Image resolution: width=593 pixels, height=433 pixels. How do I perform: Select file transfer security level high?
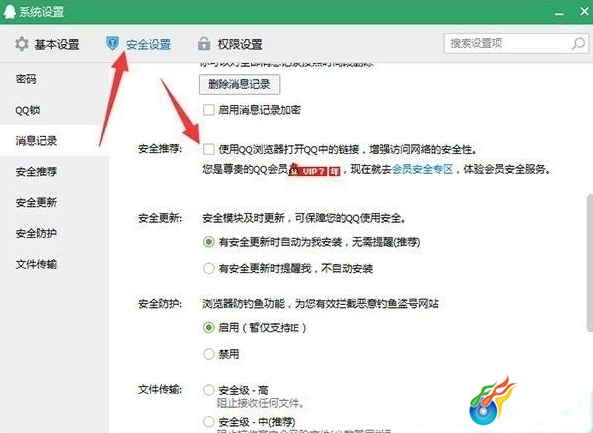point(208,390)
